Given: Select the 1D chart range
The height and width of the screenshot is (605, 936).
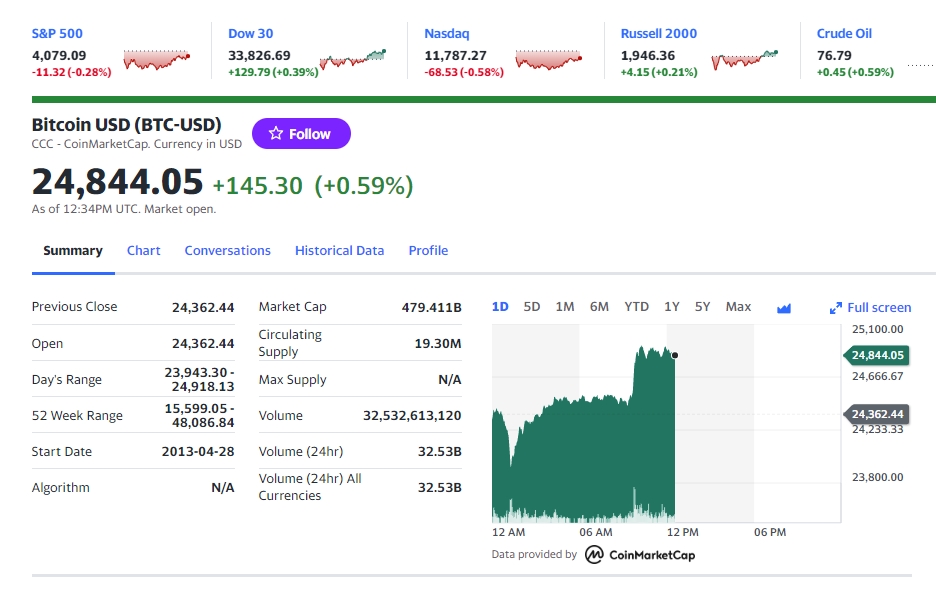Looking at the screenshot, I should pos(500,307).
